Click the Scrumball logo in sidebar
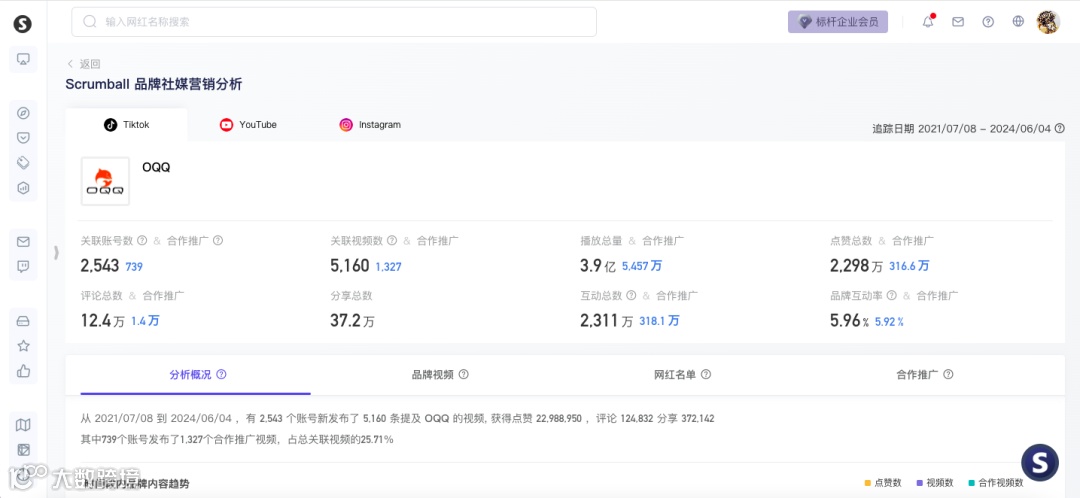This screenshot has height=498, width=1080. tap(23, 25)
